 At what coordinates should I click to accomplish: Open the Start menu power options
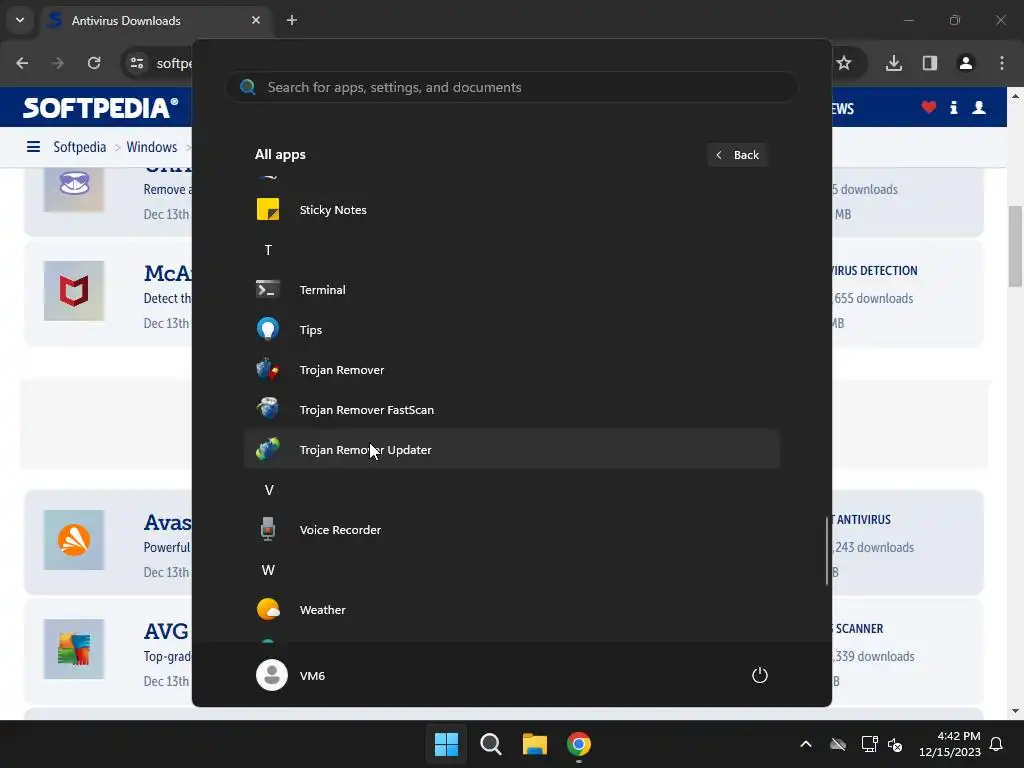pos(760,675)
